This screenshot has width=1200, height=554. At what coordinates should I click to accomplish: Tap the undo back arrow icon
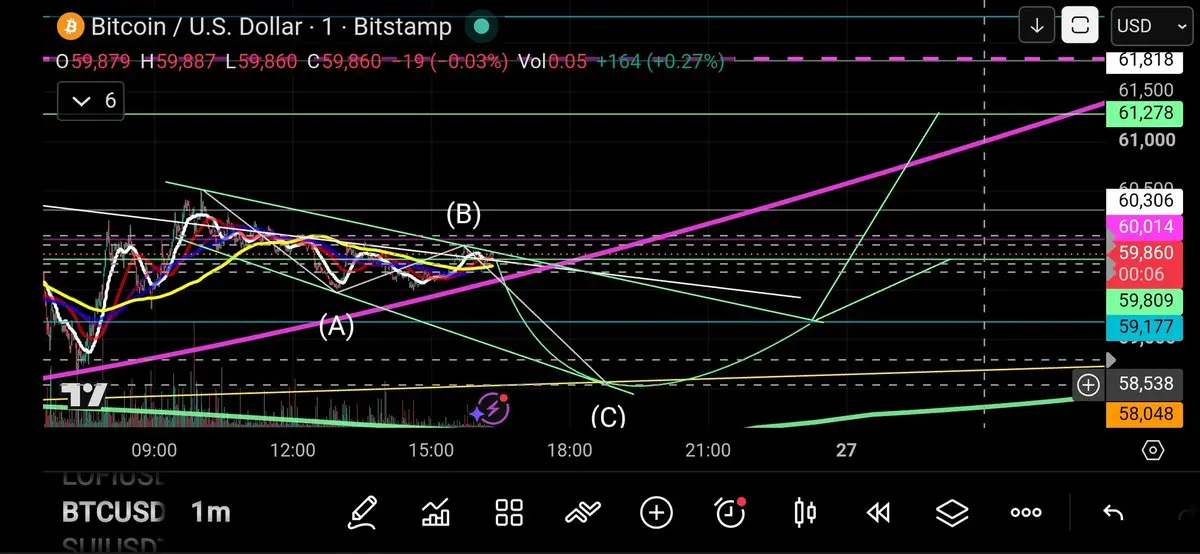1113,513
